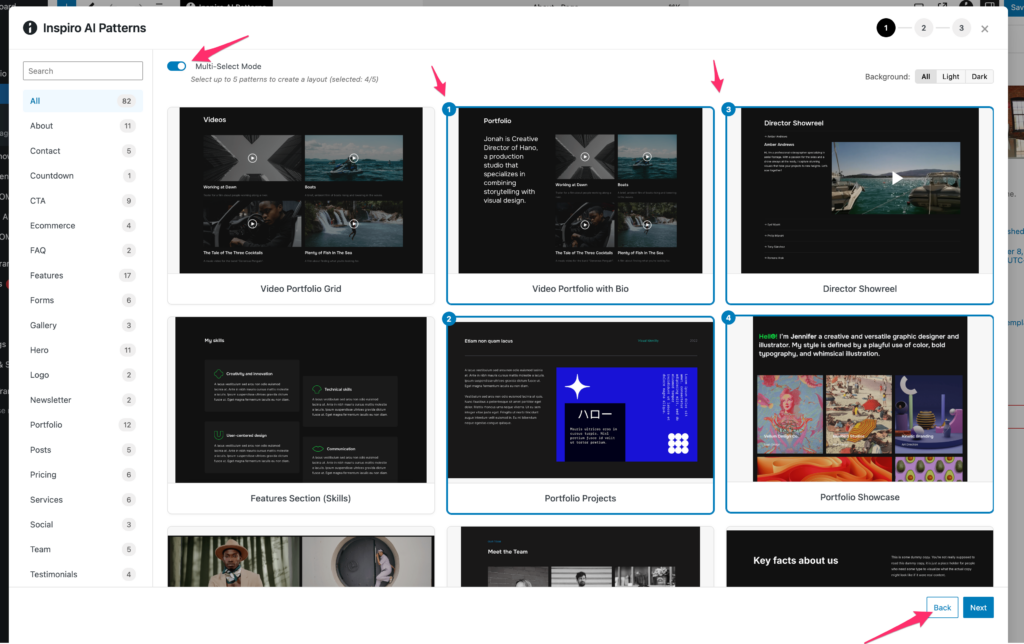1024x644 pixels.
Task: Choose the CTA category
Action: (x=83, y=201)
